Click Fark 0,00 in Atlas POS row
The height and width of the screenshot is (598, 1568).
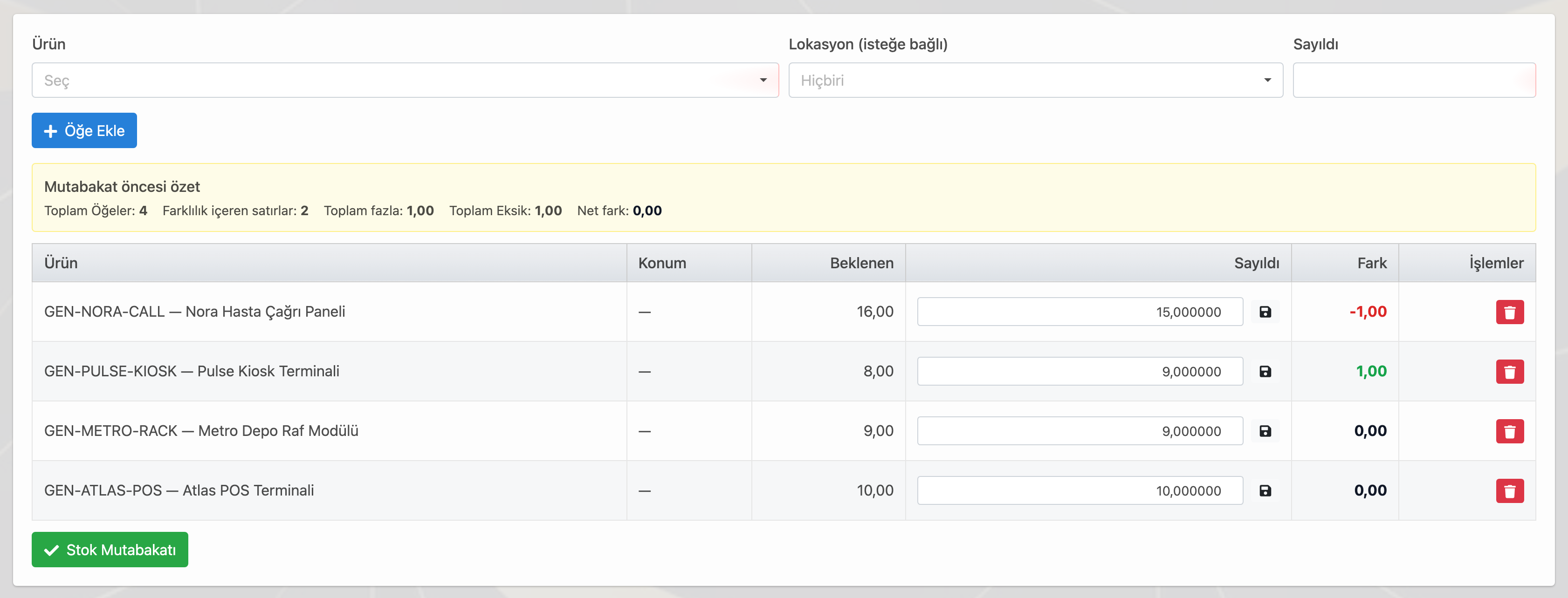tap(1370, 490)
